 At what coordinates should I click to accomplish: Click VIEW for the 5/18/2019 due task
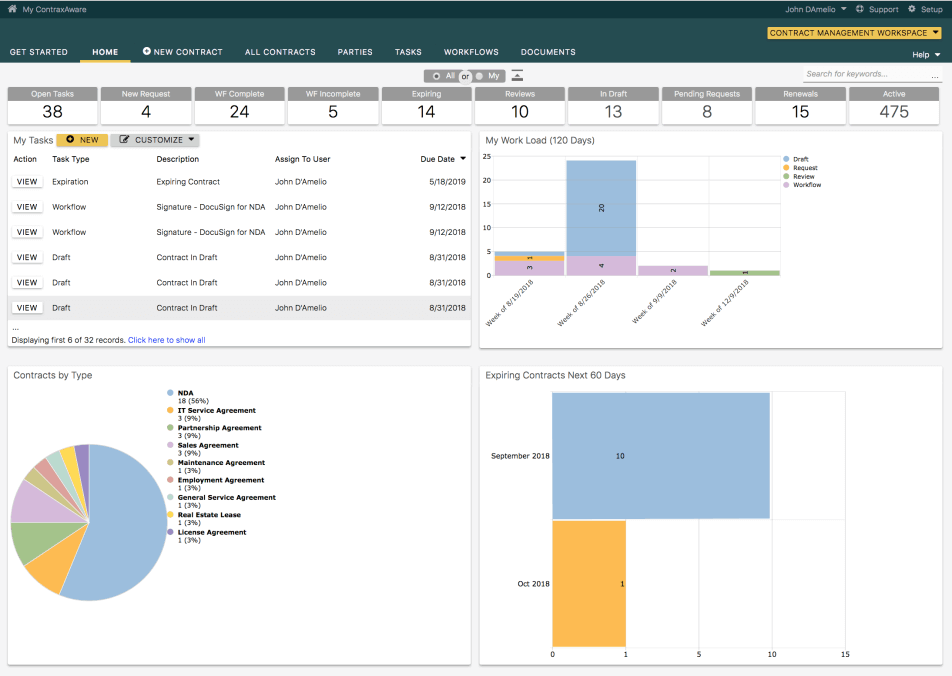tap(27, 182)
